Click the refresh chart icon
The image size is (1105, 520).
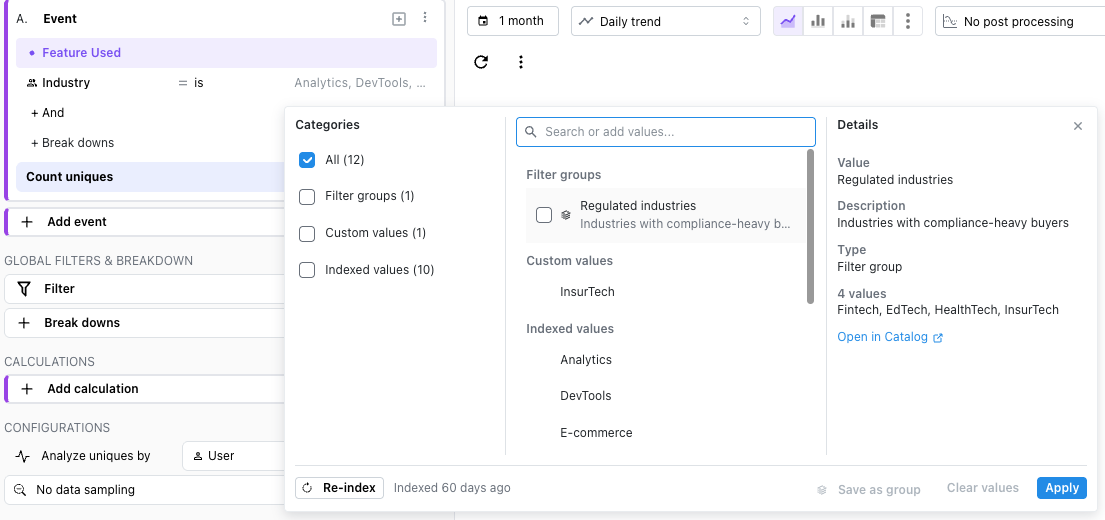[481, 62]
